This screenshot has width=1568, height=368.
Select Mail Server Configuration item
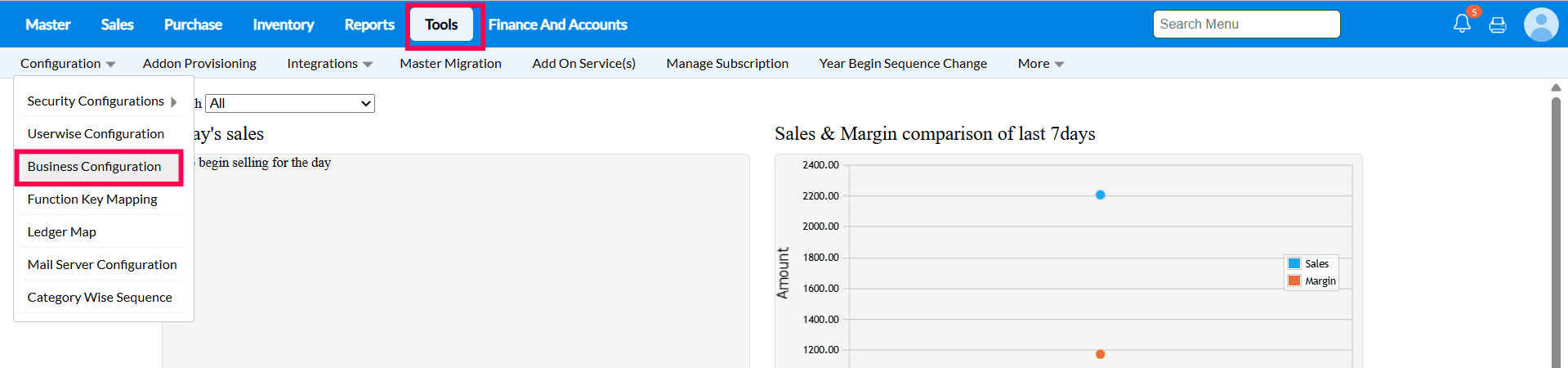(x=102, y=265)
